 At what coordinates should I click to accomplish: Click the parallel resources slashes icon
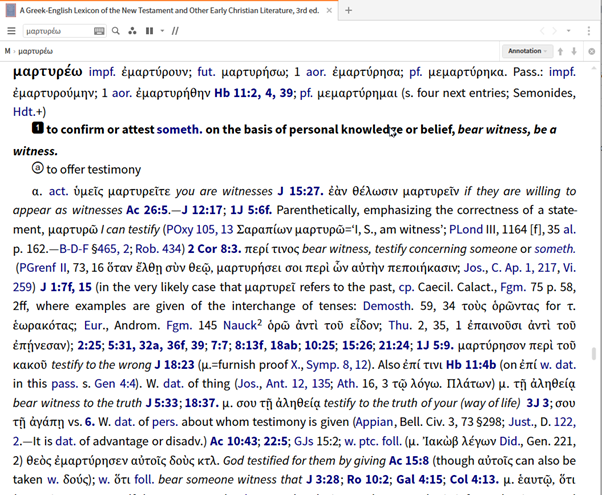coord(175,31)
